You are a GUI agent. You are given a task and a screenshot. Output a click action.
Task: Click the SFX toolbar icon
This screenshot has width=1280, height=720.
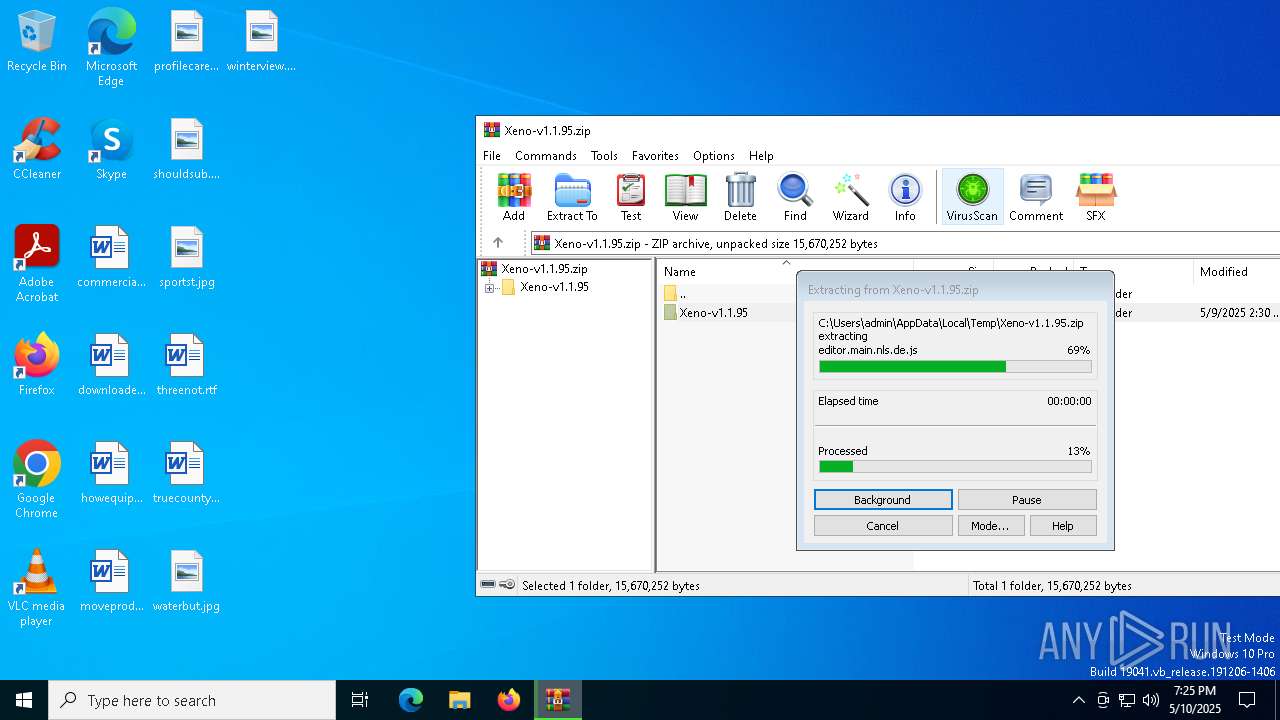pos(1096,196)
